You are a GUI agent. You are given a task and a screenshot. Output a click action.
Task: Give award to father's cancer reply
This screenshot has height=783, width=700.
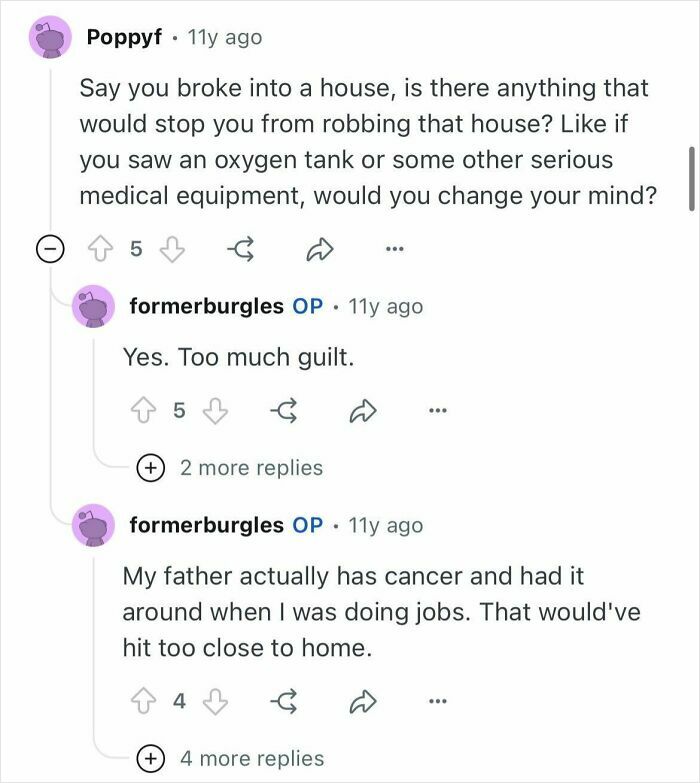(283, 701)
